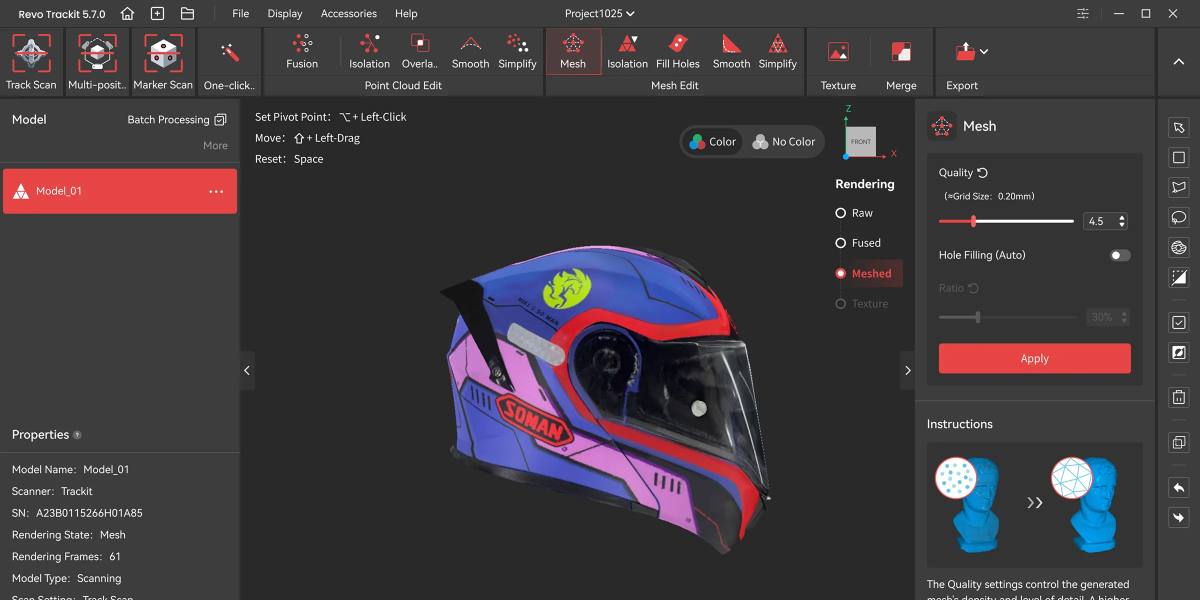
Task: Expand the More options in Model panel
Action: [215, 145]
